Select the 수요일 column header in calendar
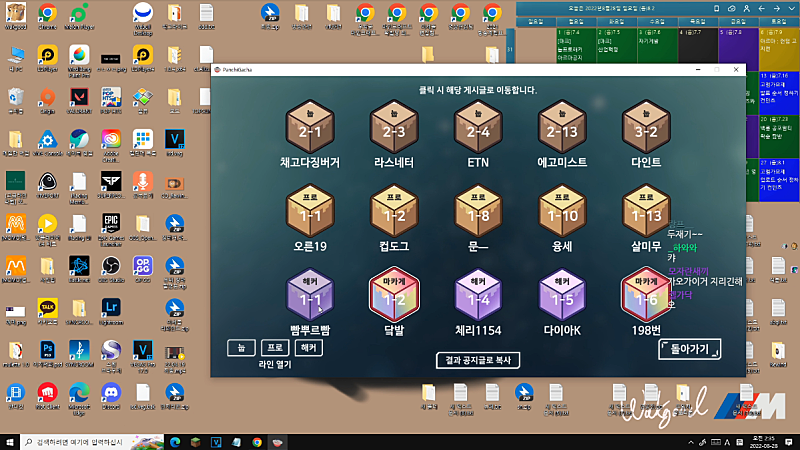Viewport: 800px width, 450px height. click(x=657, y=21)
